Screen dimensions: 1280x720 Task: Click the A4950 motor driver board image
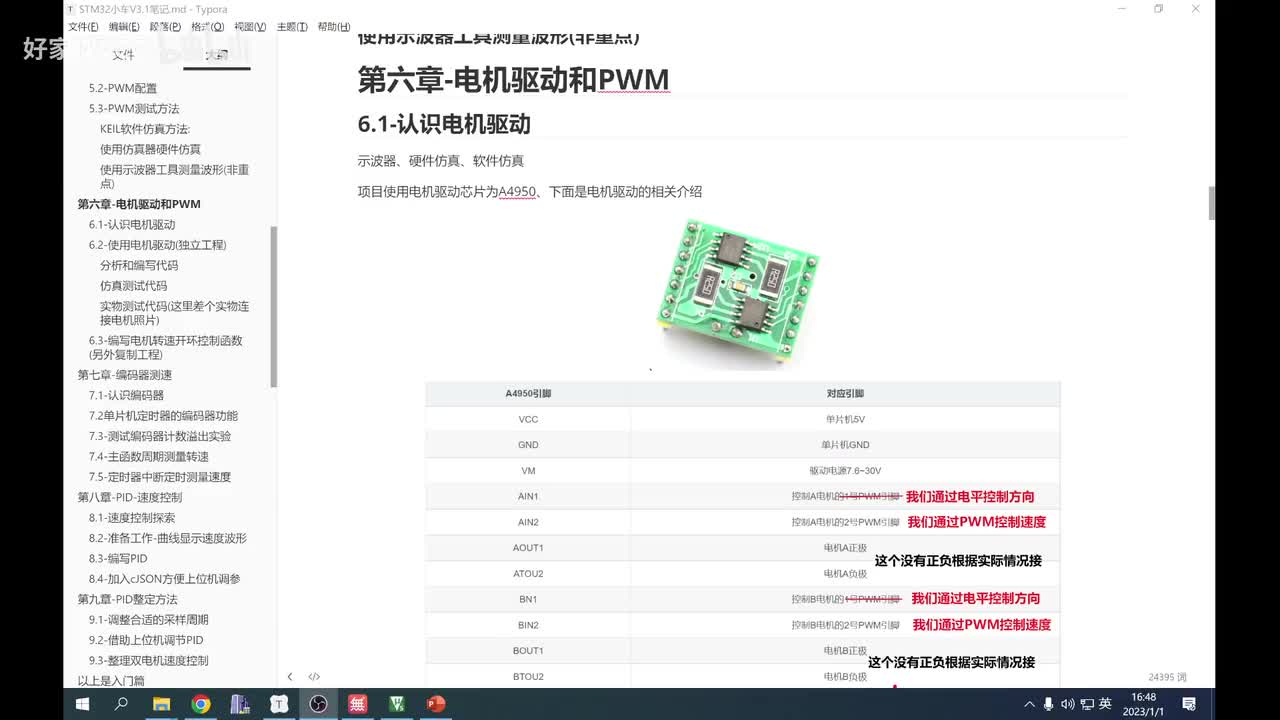pyautogui.click(x=739, y=291)
